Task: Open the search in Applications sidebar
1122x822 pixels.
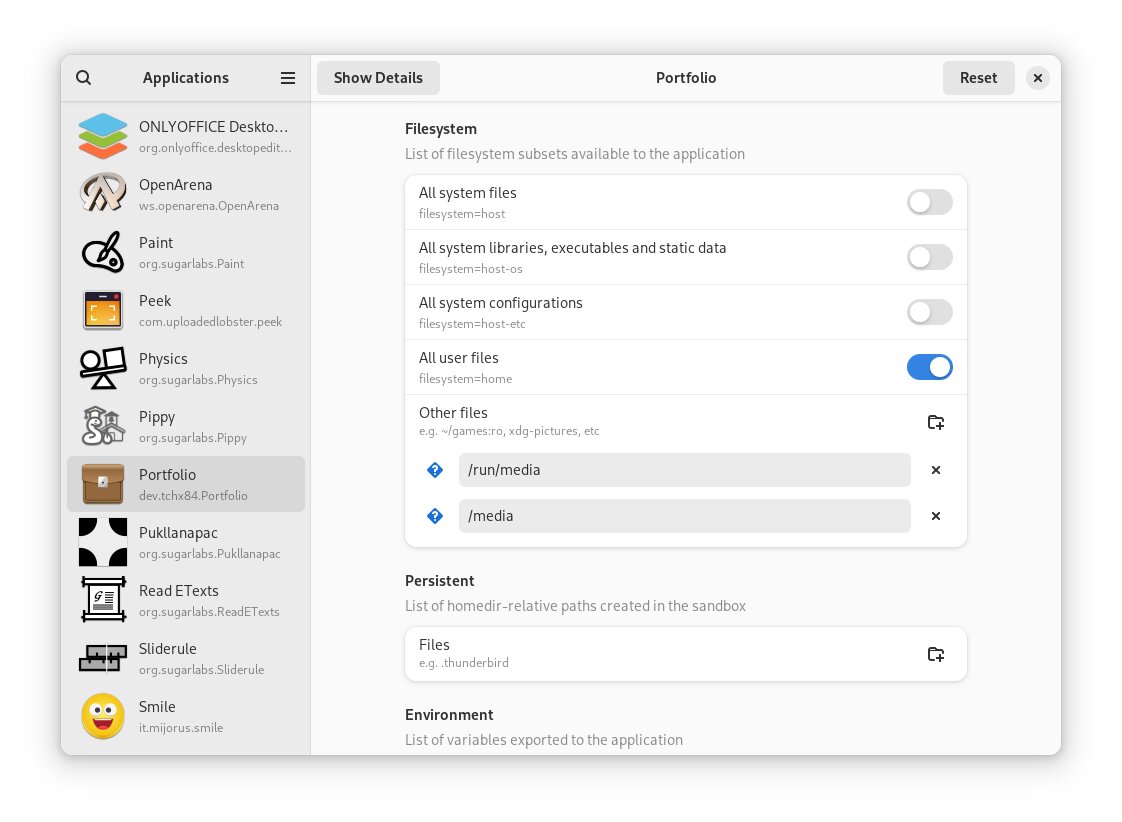Action: click(84, 77)
